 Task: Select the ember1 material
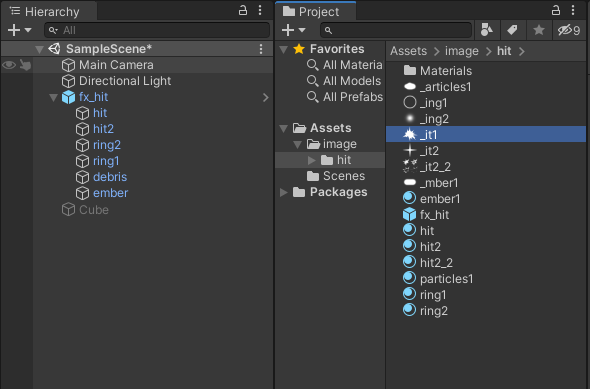[440, 199]
